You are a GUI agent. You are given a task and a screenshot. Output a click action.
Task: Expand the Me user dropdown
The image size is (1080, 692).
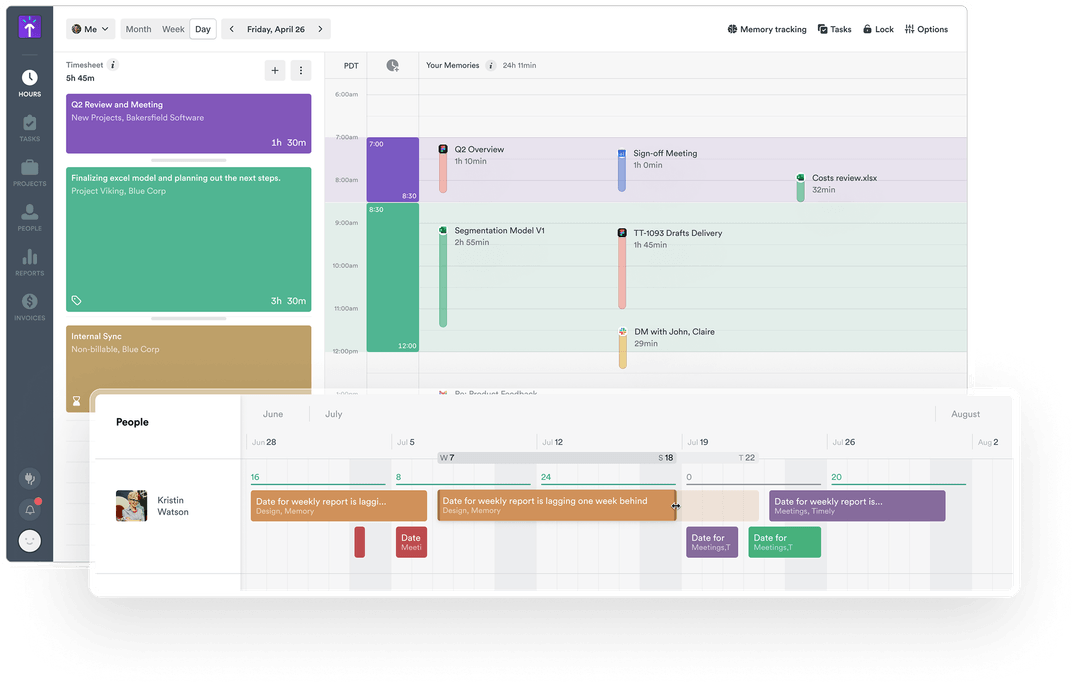[91, 30]
